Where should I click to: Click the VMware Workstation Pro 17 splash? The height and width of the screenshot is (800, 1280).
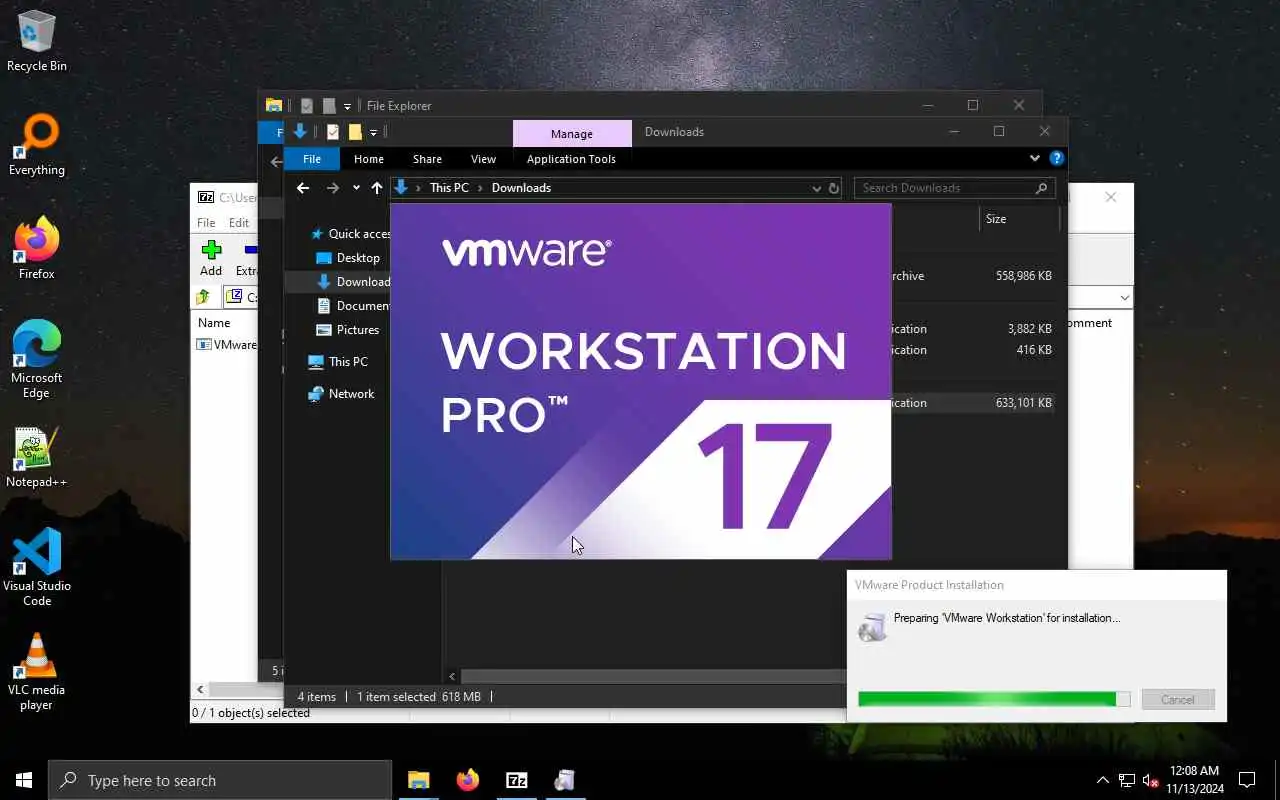pos(640,381)
